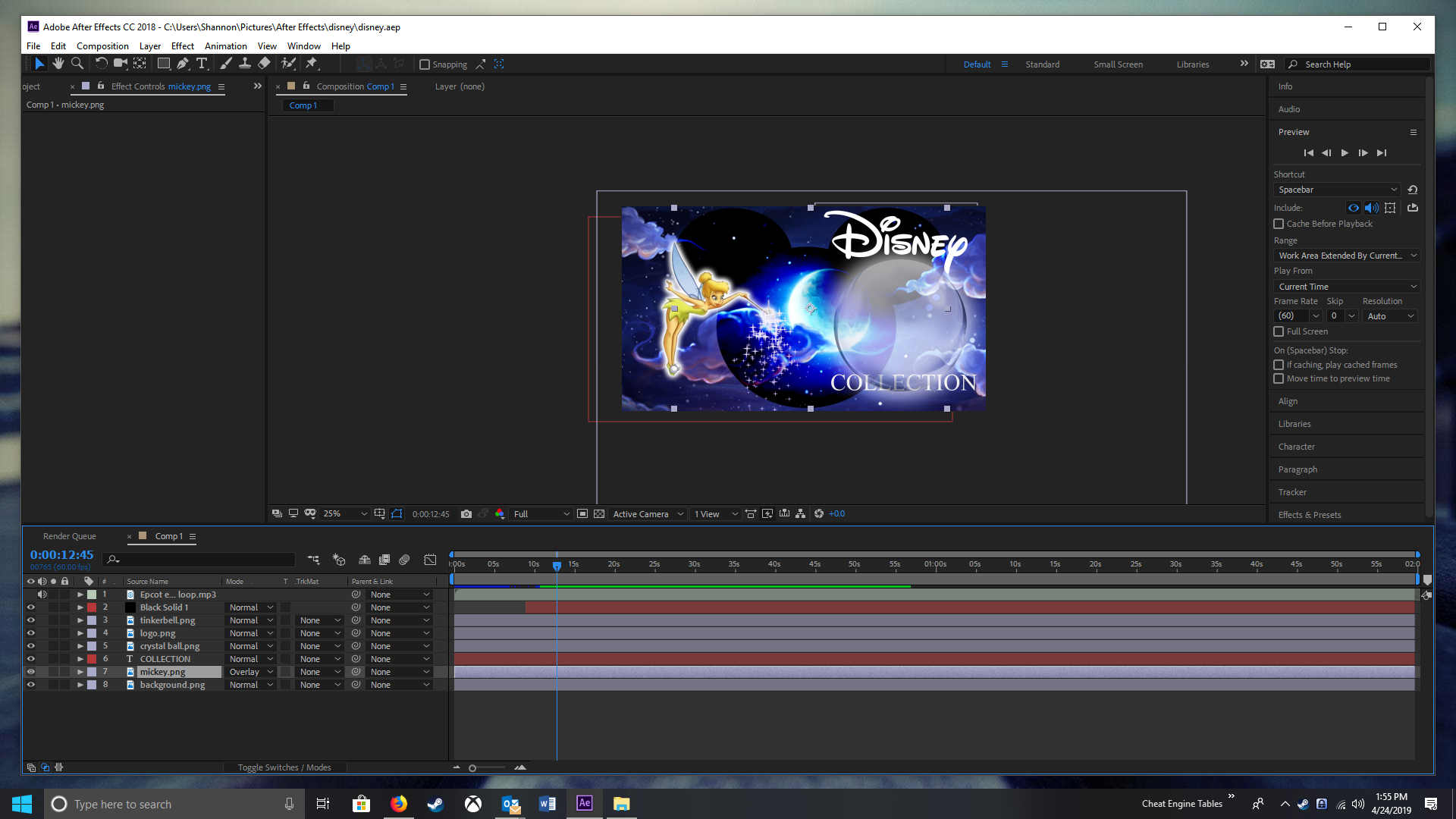This screenshot has height=819, width=1456.
Task: Open After Effects from the Windows taskbar
Action: pos(585,804)
